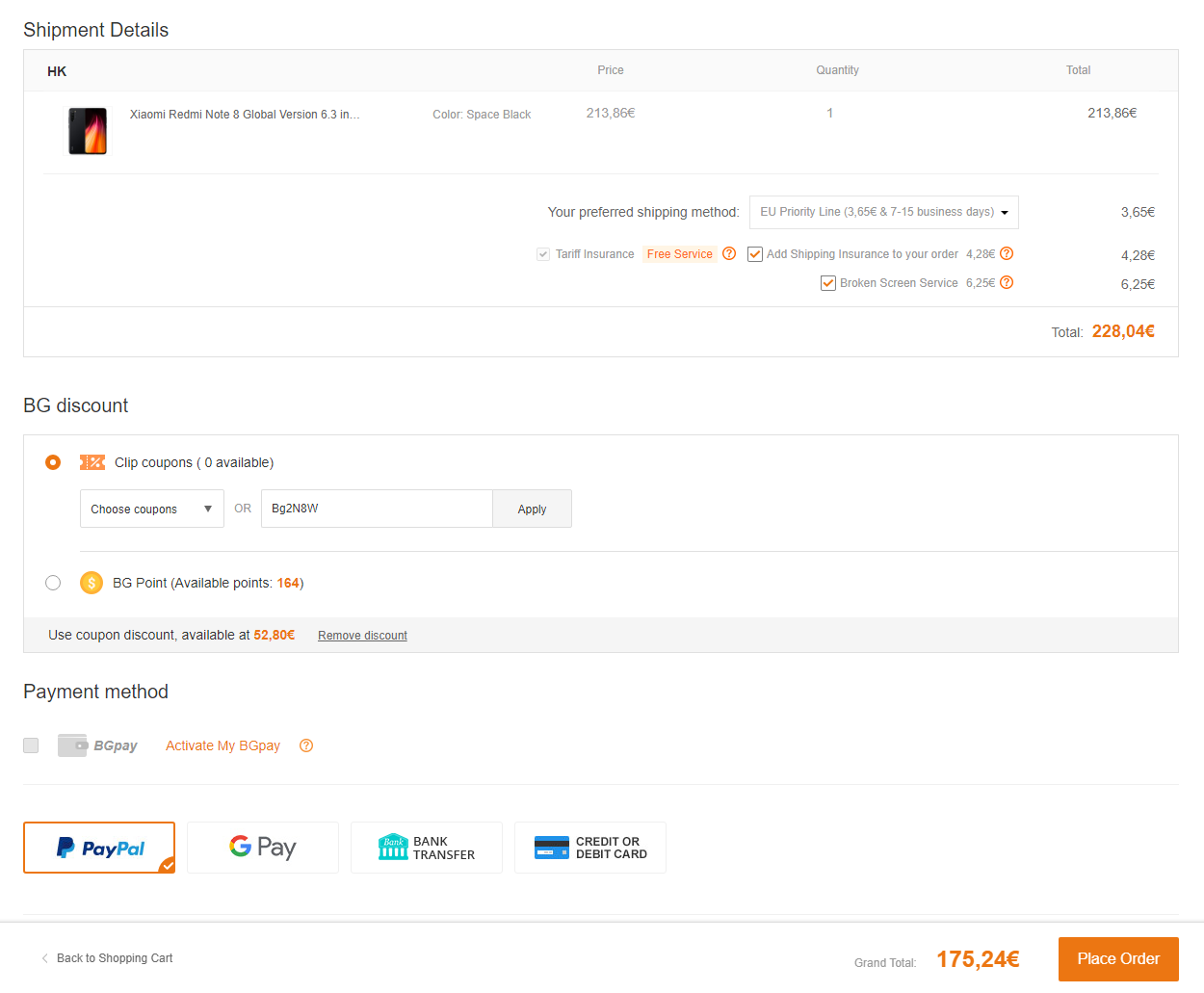Click the help icon beside Tariff Insurance

pos(729,254)
